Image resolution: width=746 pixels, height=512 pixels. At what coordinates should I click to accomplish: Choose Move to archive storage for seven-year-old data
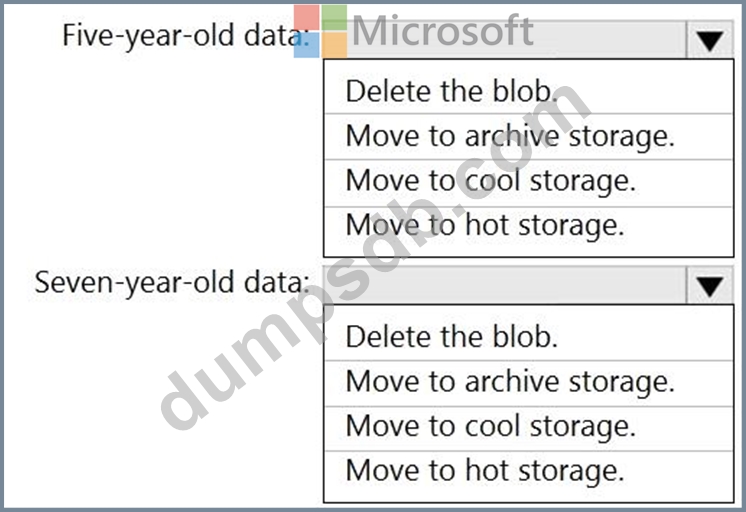pyautogui.click(x=510, y=381)
